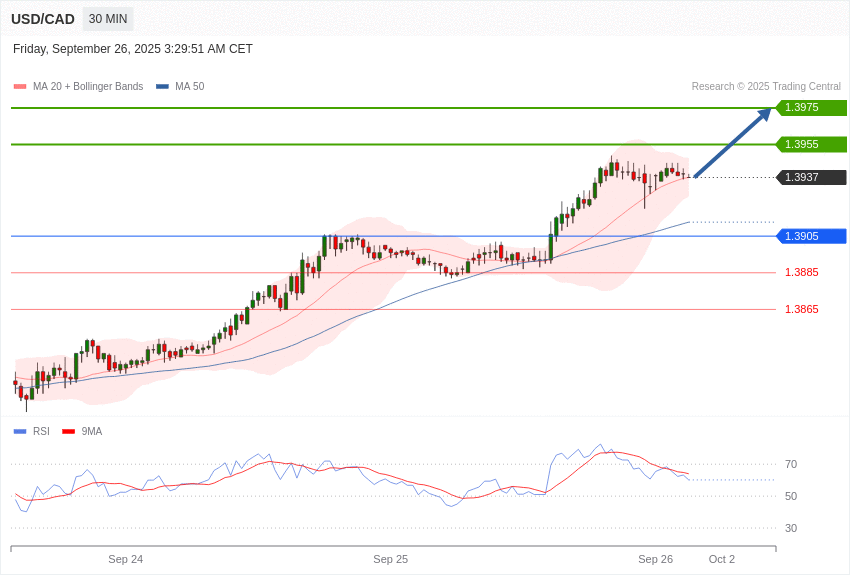Click the Oct 2 date axis label

point(721,559)
